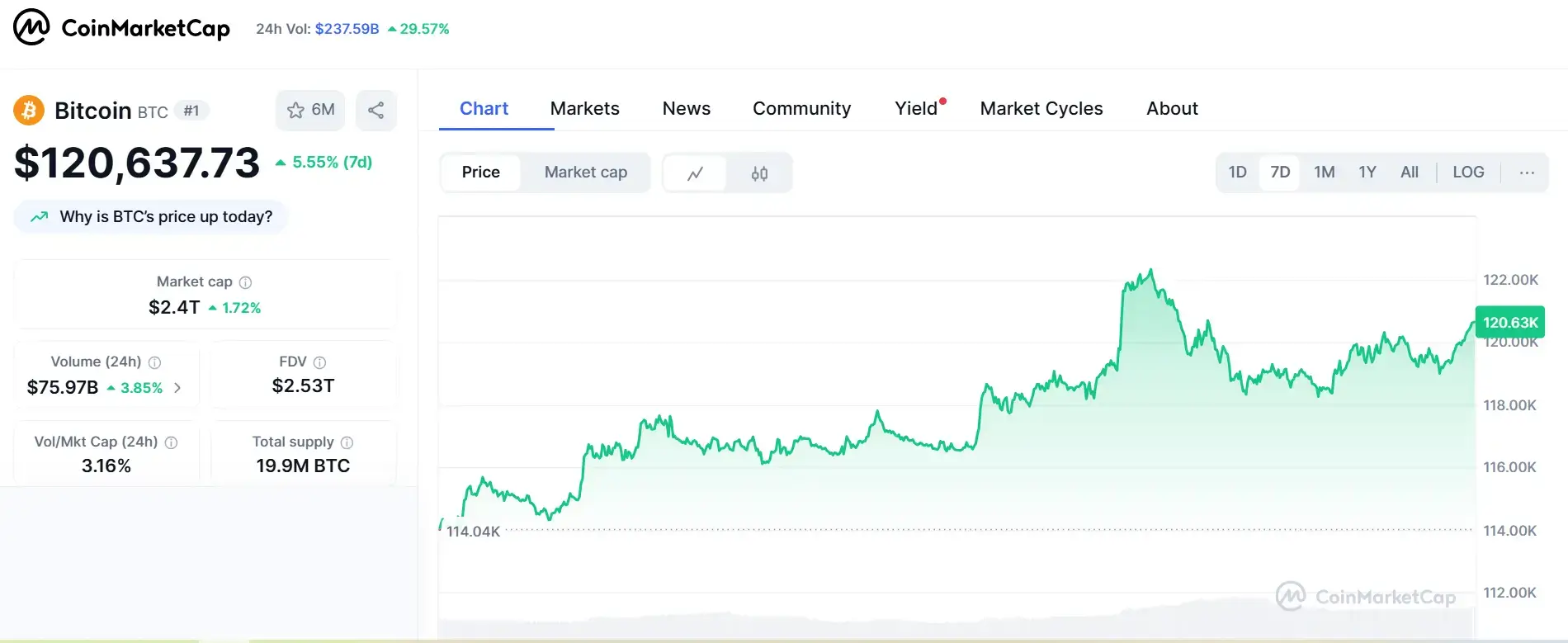Viewport: 1568px width, 643px height.
Task: Select the Market cap chart toggle
Action: pos(586,173)
